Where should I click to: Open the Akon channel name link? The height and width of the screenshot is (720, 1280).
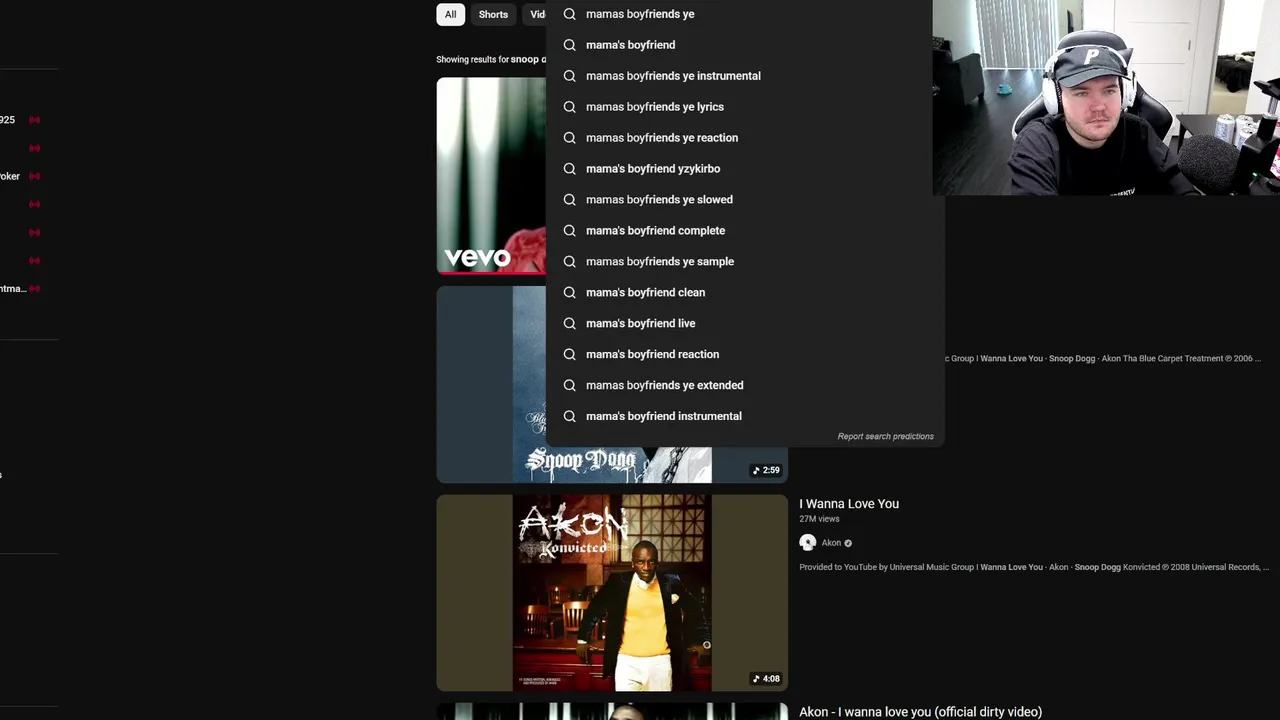831,543
